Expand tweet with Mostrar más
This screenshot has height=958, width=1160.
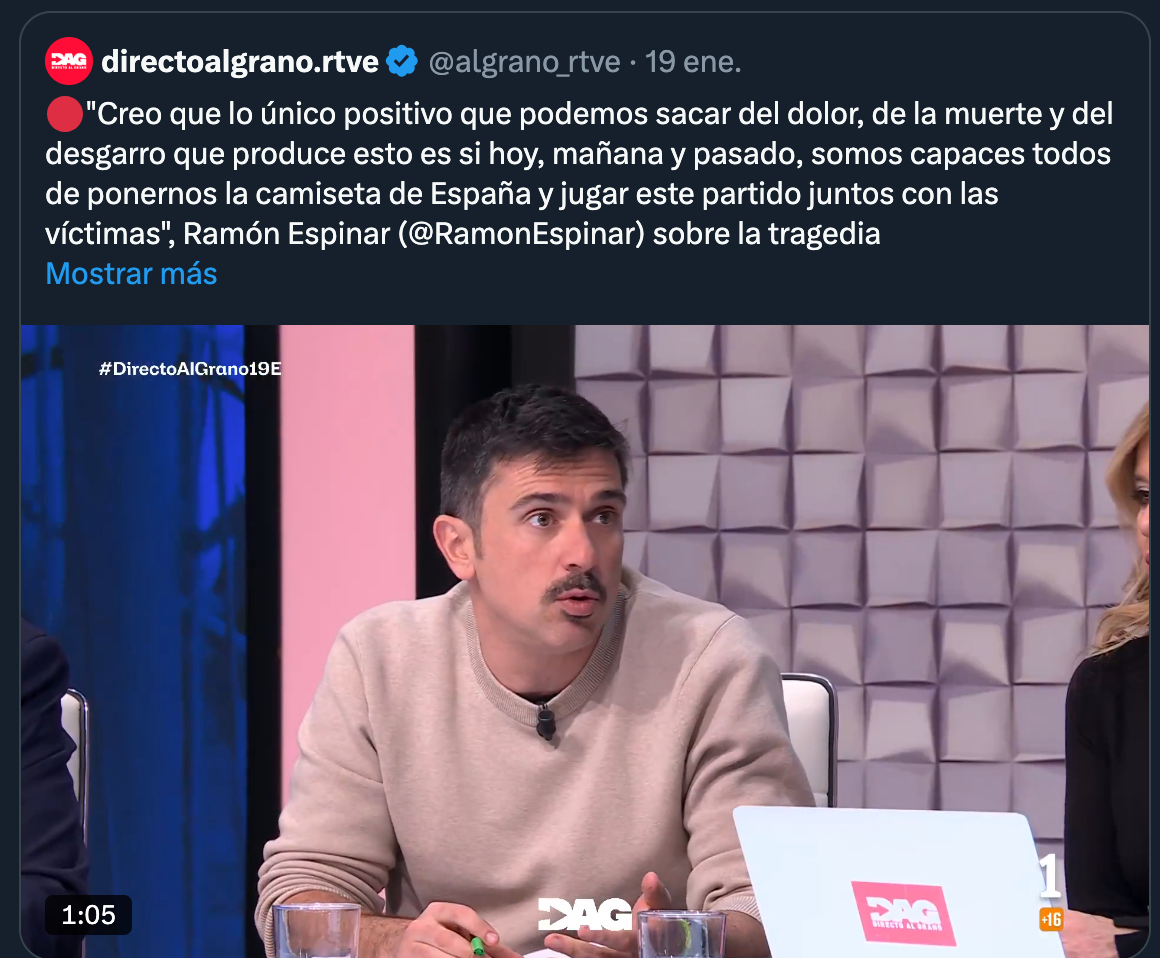[131, 274]
